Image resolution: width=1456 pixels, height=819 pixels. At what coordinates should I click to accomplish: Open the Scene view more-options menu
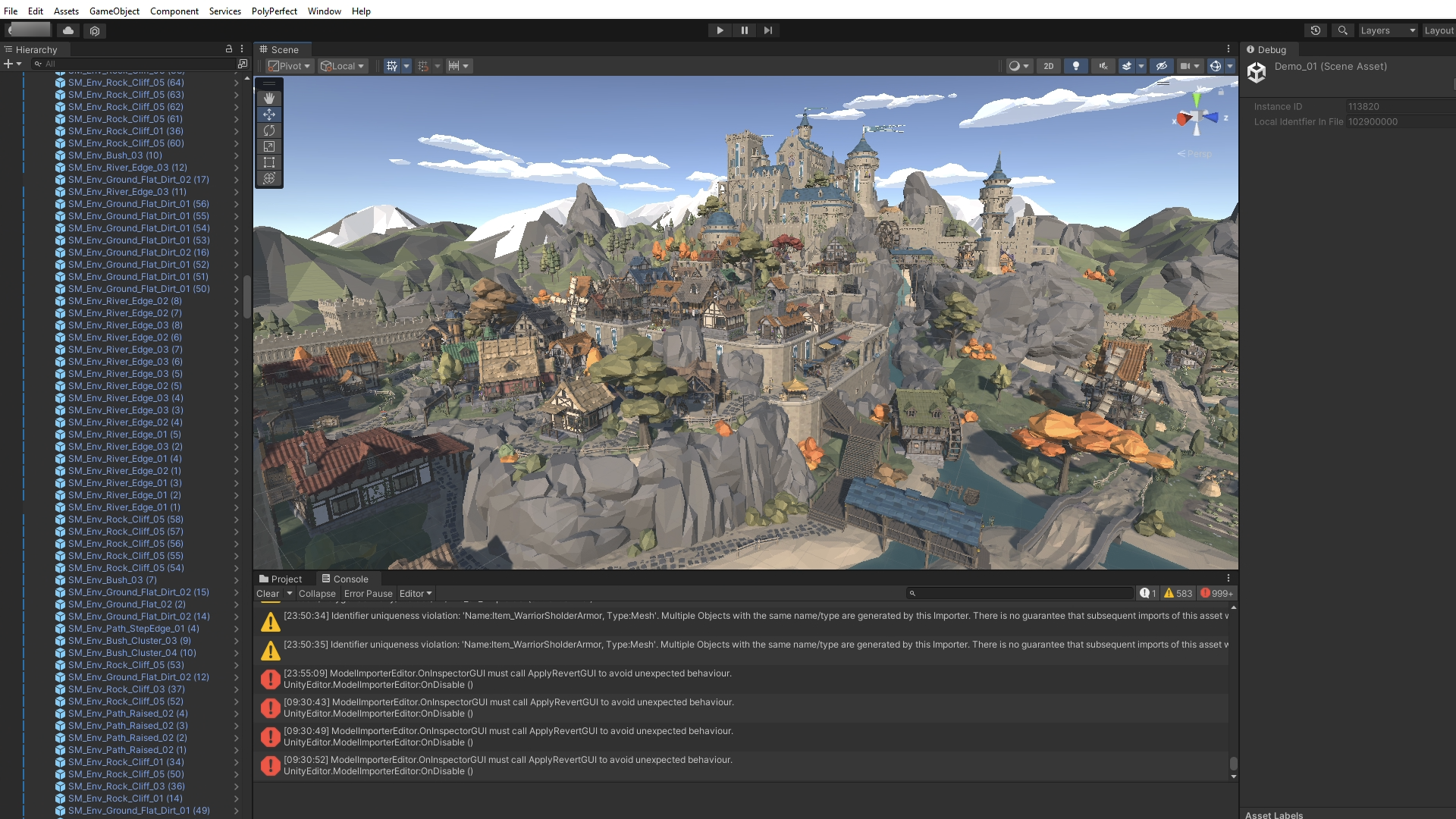pyautogui.click(x=1228, y=49)
